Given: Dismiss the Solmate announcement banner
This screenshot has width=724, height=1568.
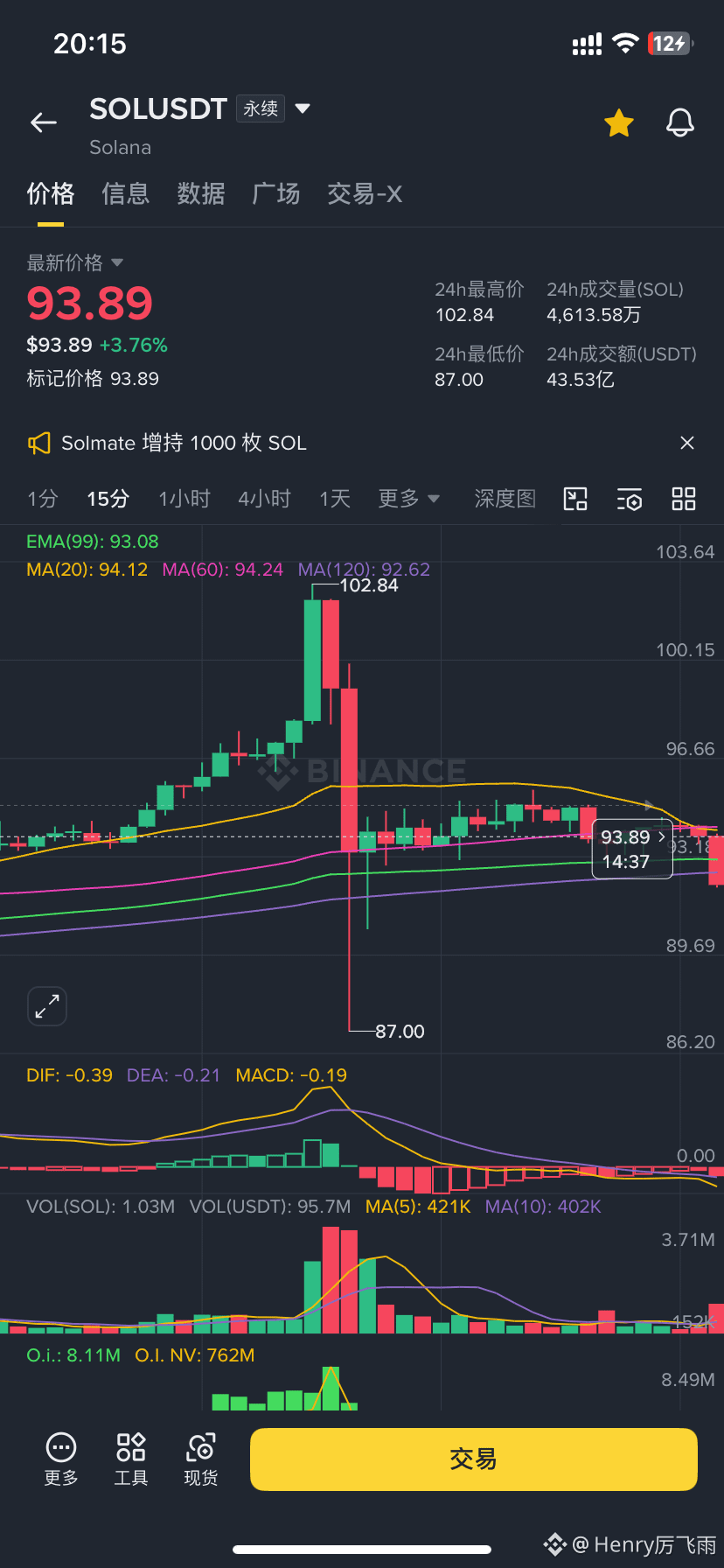Looking at the screenshot, I should coord(687,443).
